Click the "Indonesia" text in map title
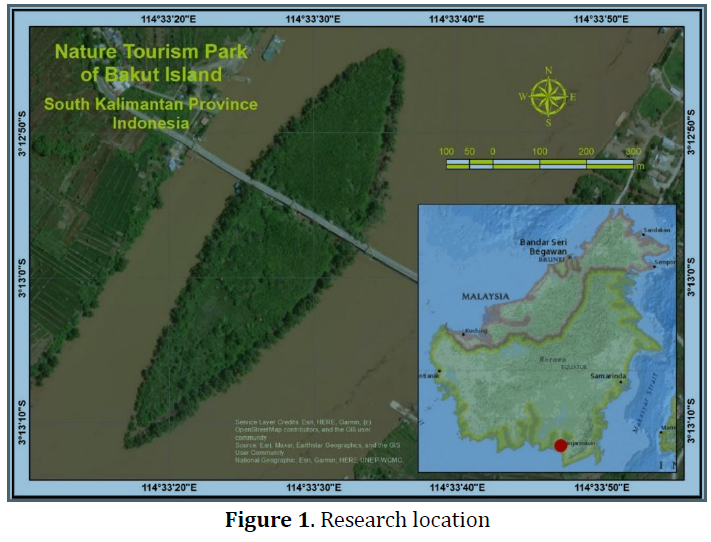Viewport: 711px width, 542px height. click(150, 123)
